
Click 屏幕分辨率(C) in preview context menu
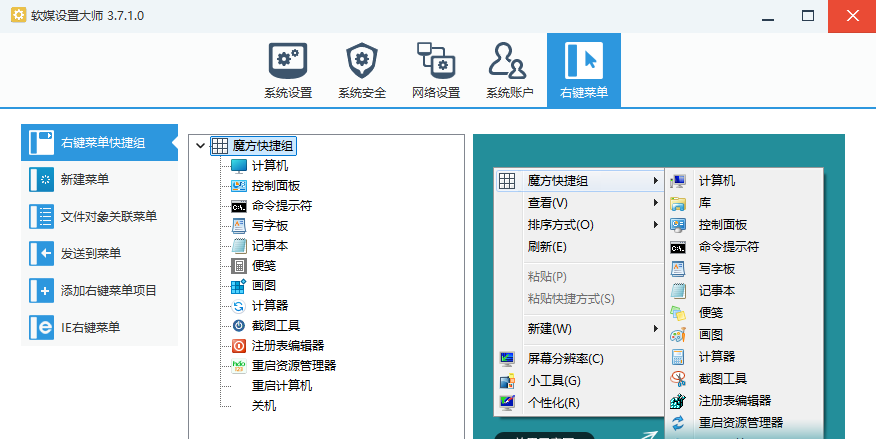(x=565, y=359)
